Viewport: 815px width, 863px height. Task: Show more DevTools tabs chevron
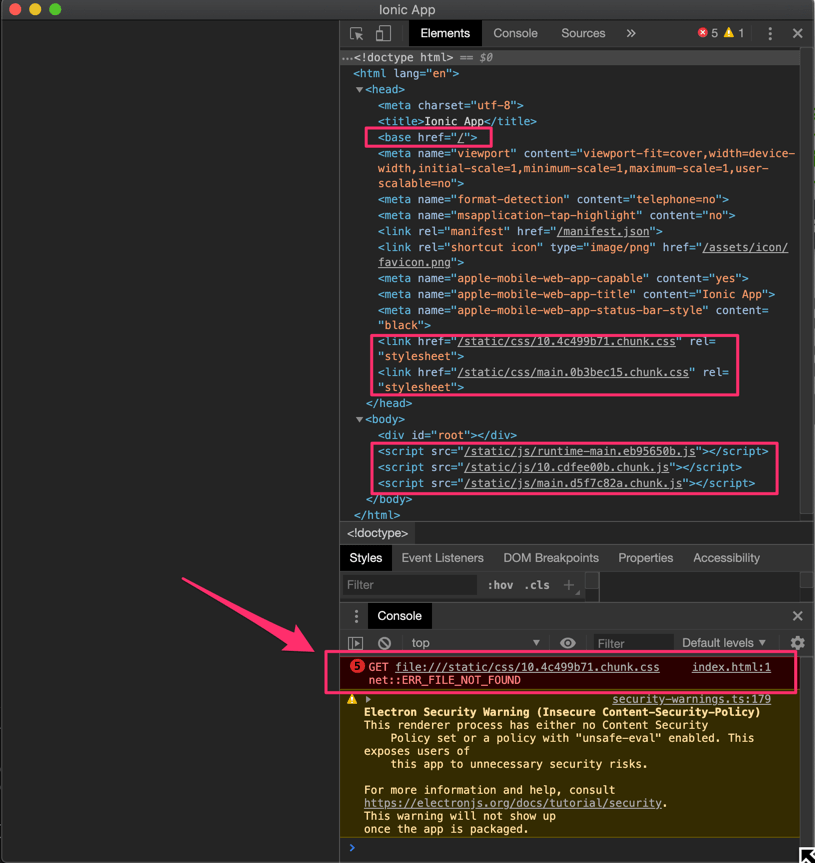[x=631, y=34]
